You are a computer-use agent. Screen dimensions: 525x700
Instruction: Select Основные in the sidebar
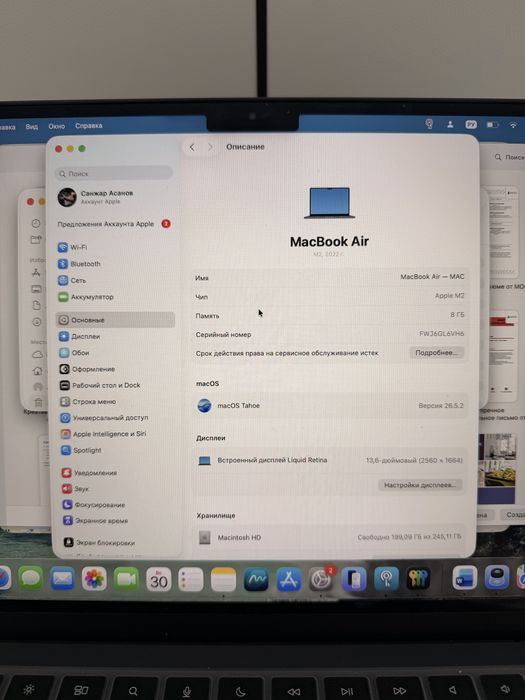115,320
